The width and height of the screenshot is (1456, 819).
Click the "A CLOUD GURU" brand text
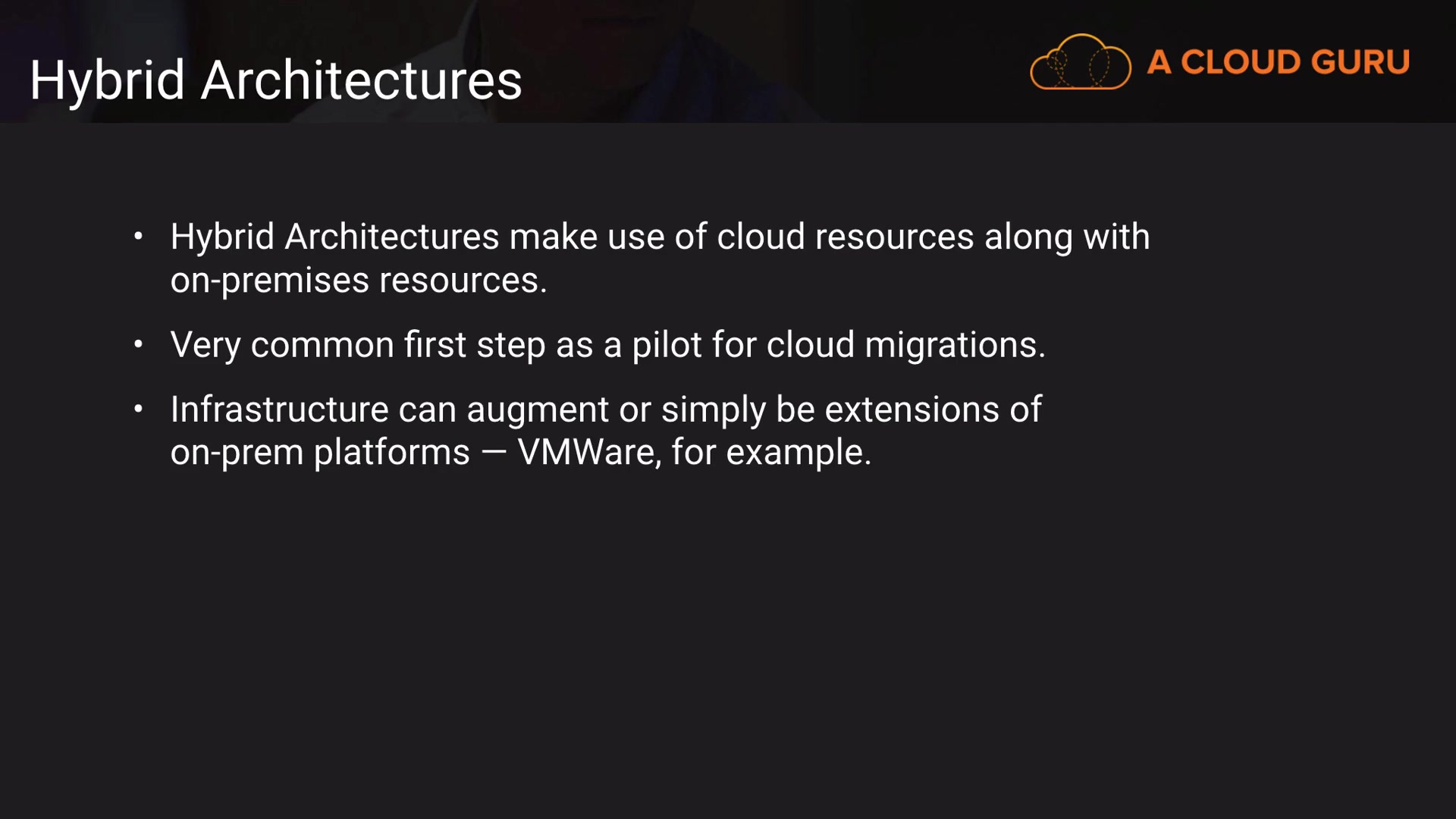click(x=1278, y=62)
